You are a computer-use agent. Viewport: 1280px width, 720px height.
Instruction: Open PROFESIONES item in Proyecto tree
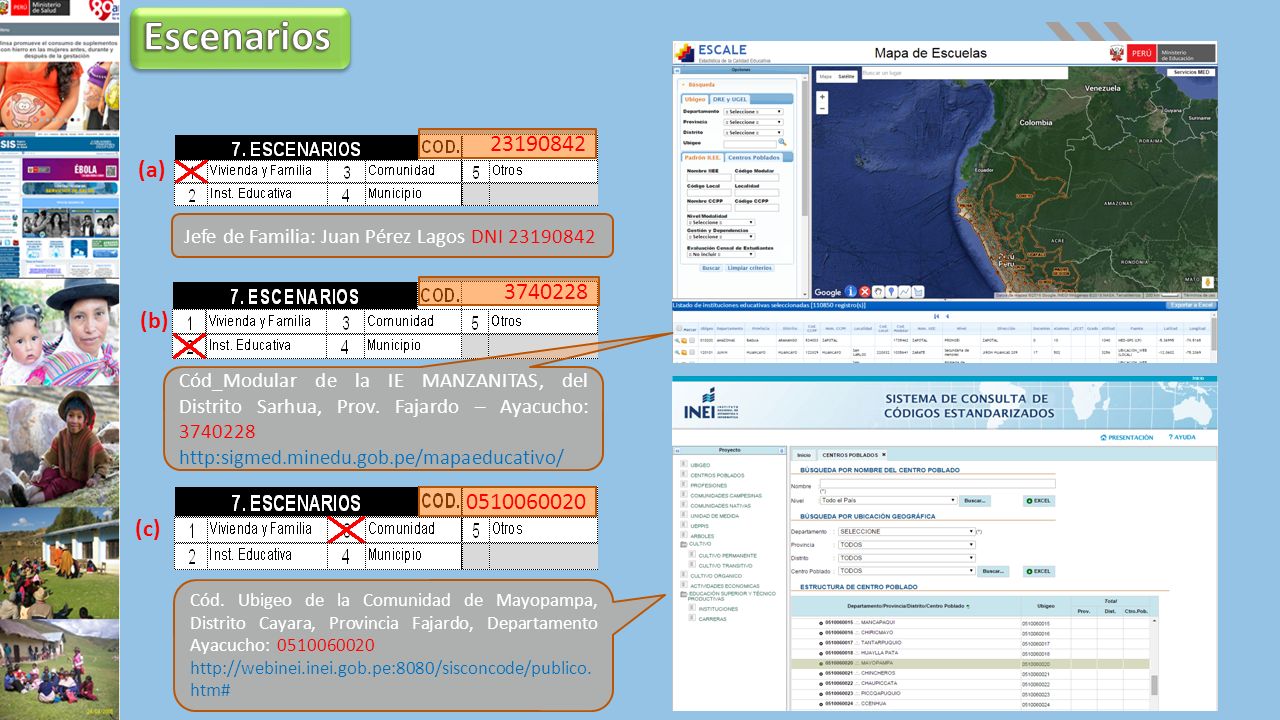click(x=708, y=485)
